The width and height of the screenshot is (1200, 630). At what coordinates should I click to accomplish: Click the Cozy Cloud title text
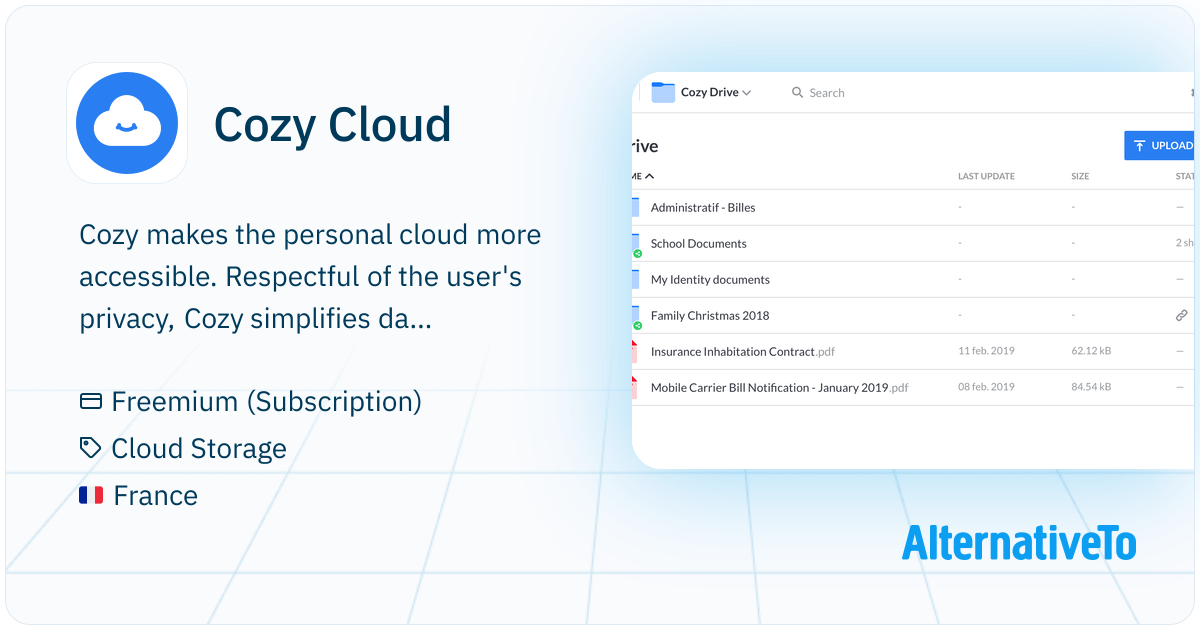pyautogui.click(x=333, y=124)
